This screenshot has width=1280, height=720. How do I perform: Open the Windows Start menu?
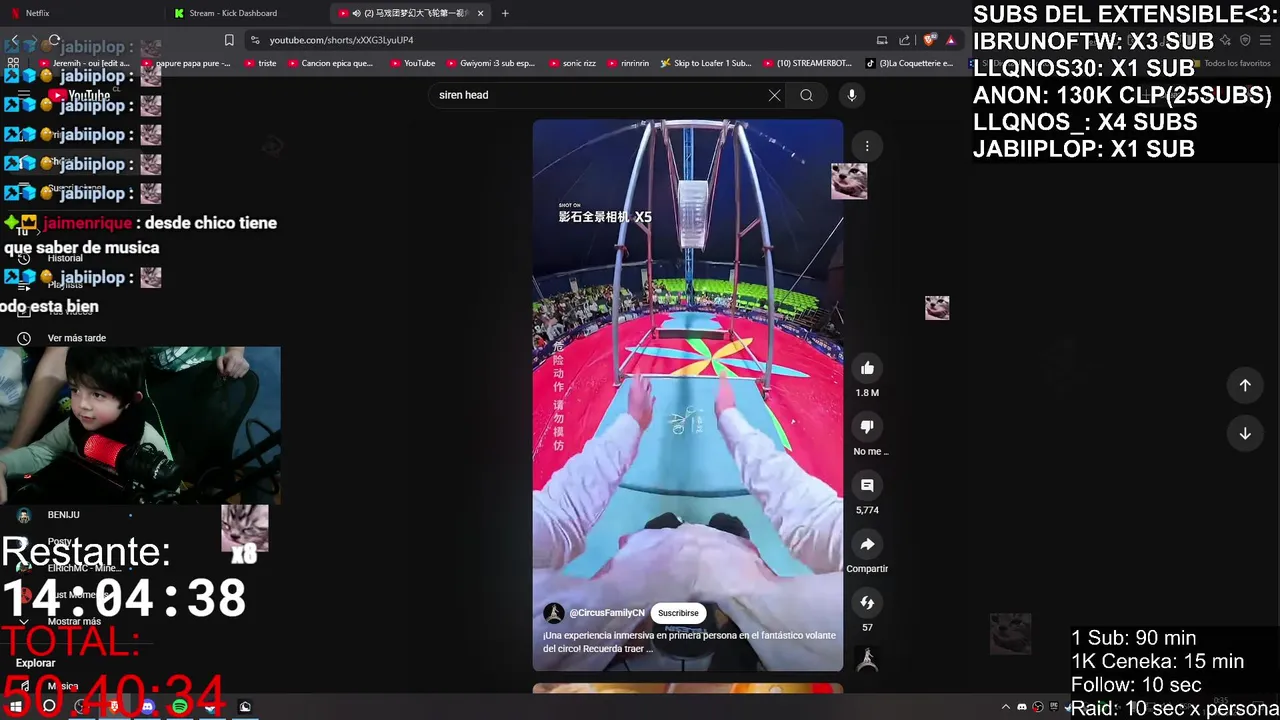pos(16,707)
